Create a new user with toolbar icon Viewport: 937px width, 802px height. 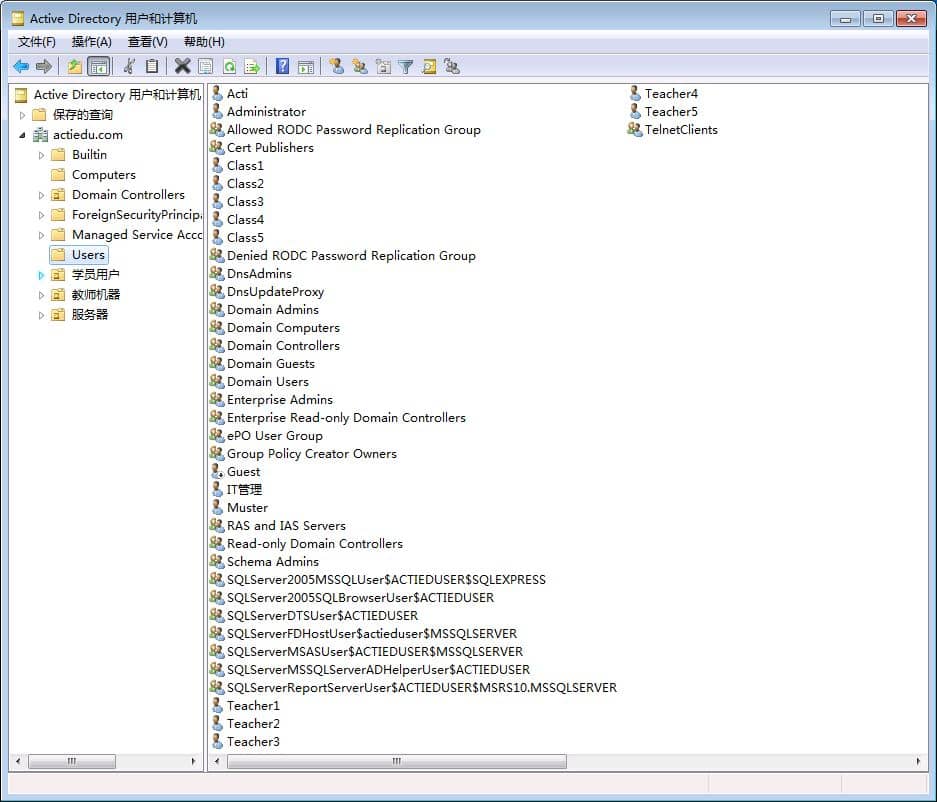pos(336,66)
